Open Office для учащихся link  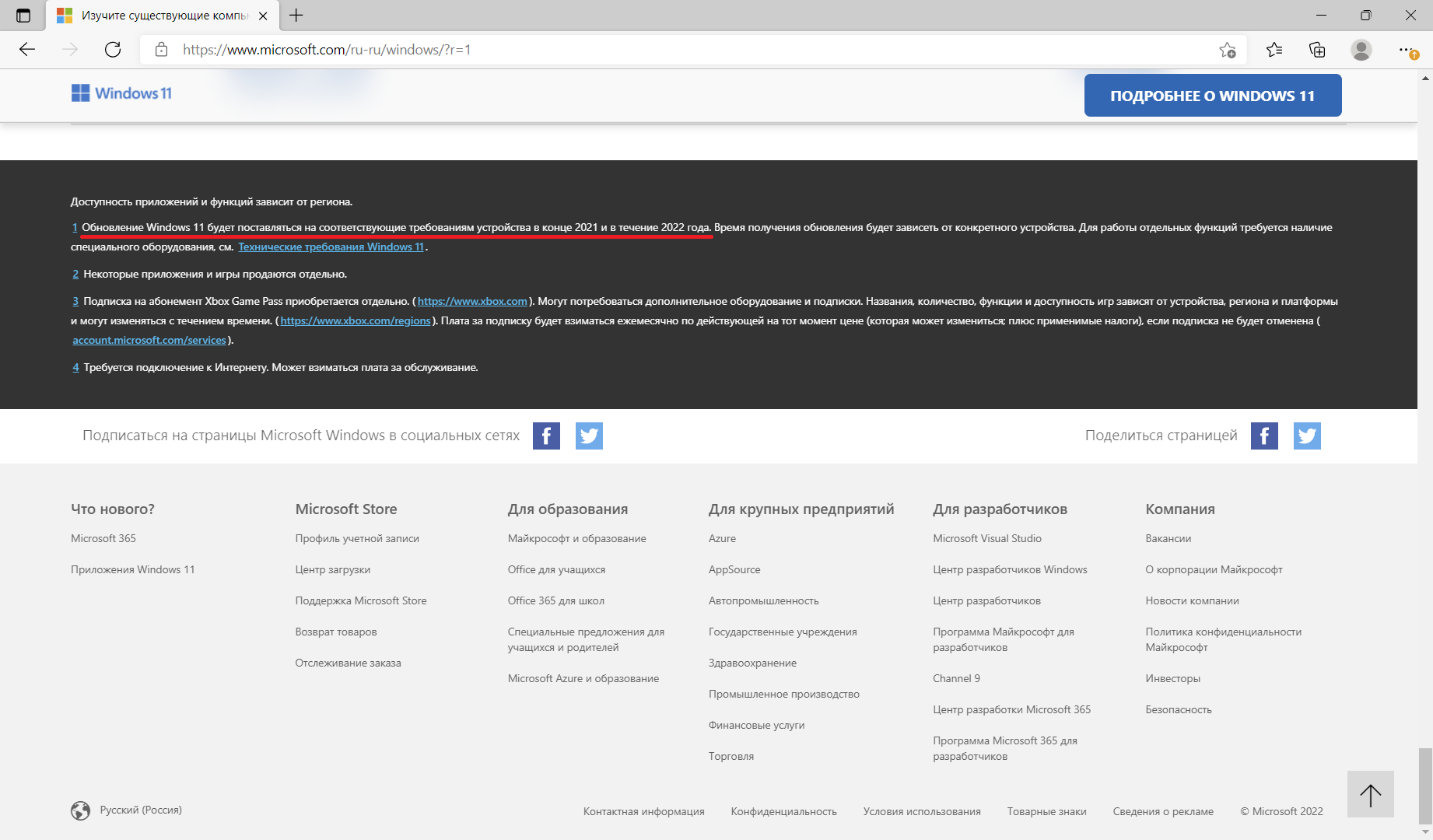click(x=556, y=569)
